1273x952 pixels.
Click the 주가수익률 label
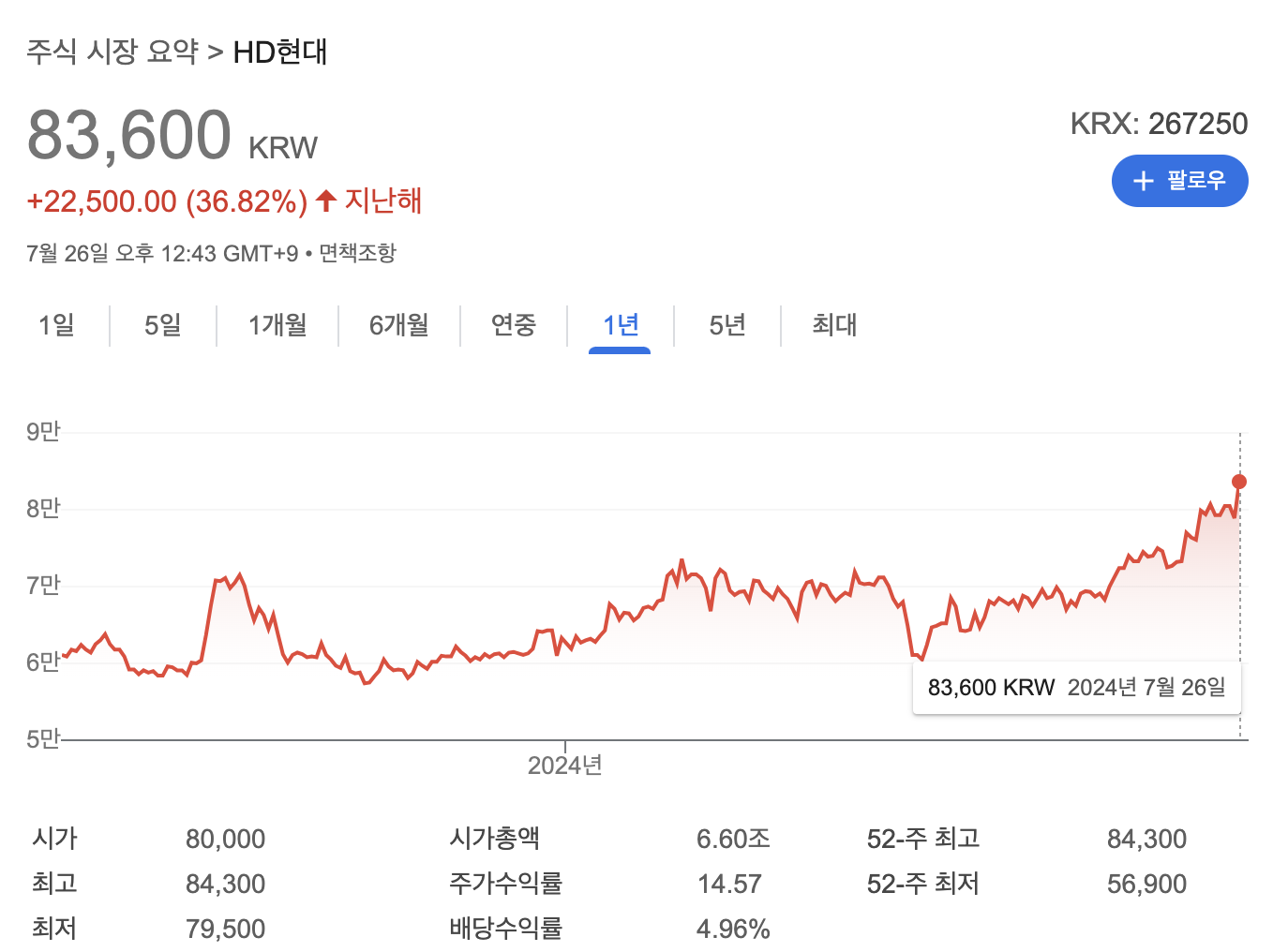tap(505, 884)
